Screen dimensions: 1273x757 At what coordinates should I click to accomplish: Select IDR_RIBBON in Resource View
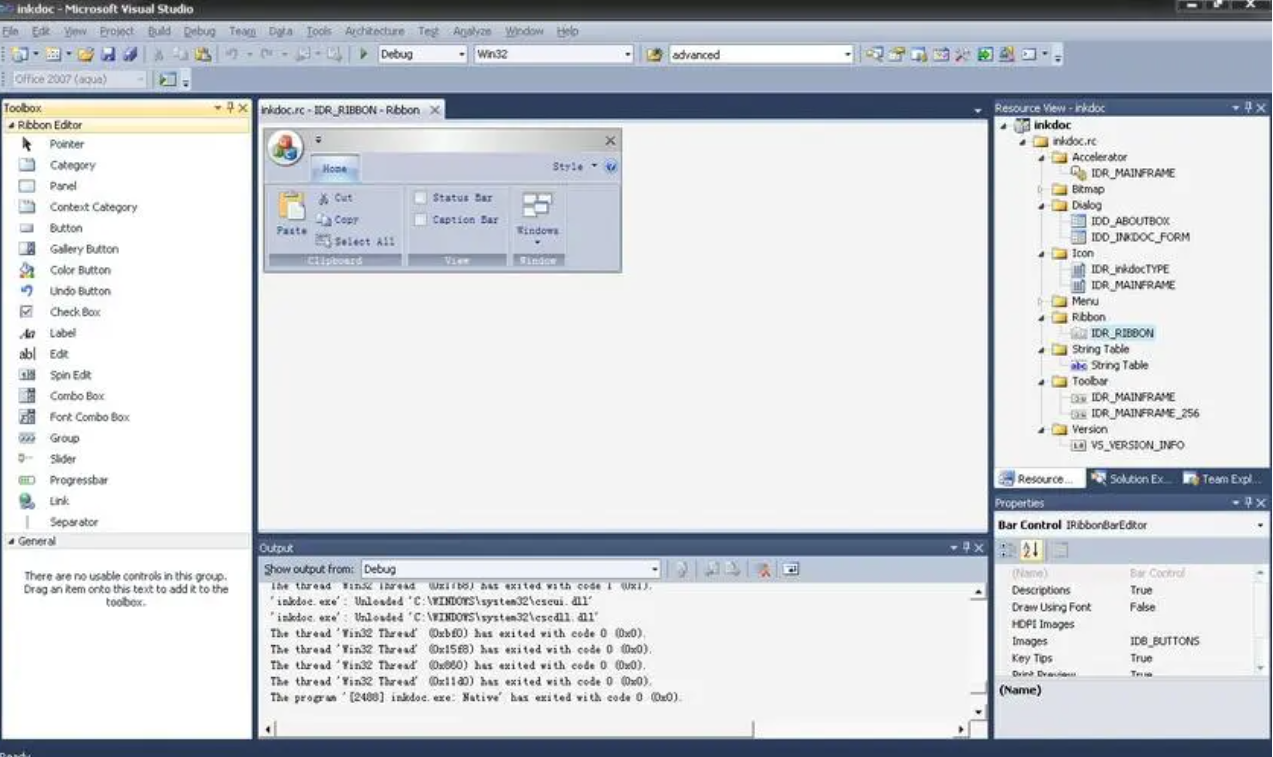(1122, 333)
